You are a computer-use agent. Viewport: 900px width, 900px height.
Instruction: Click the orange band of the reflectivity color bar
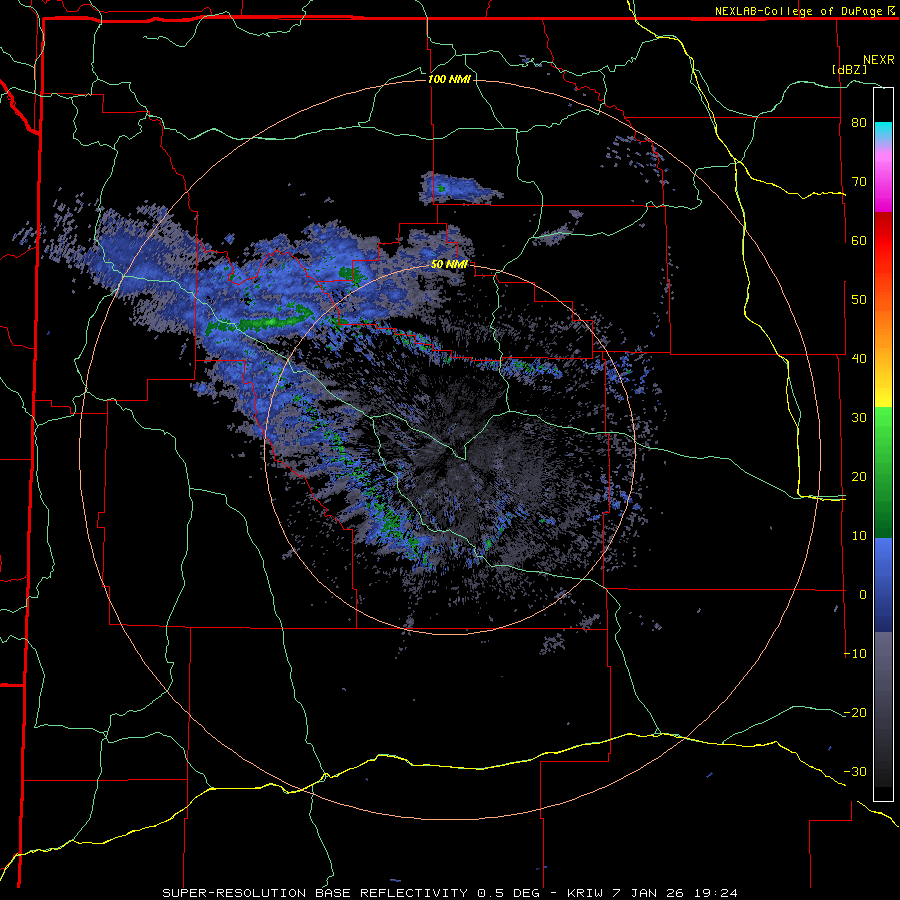click(883, 330)
